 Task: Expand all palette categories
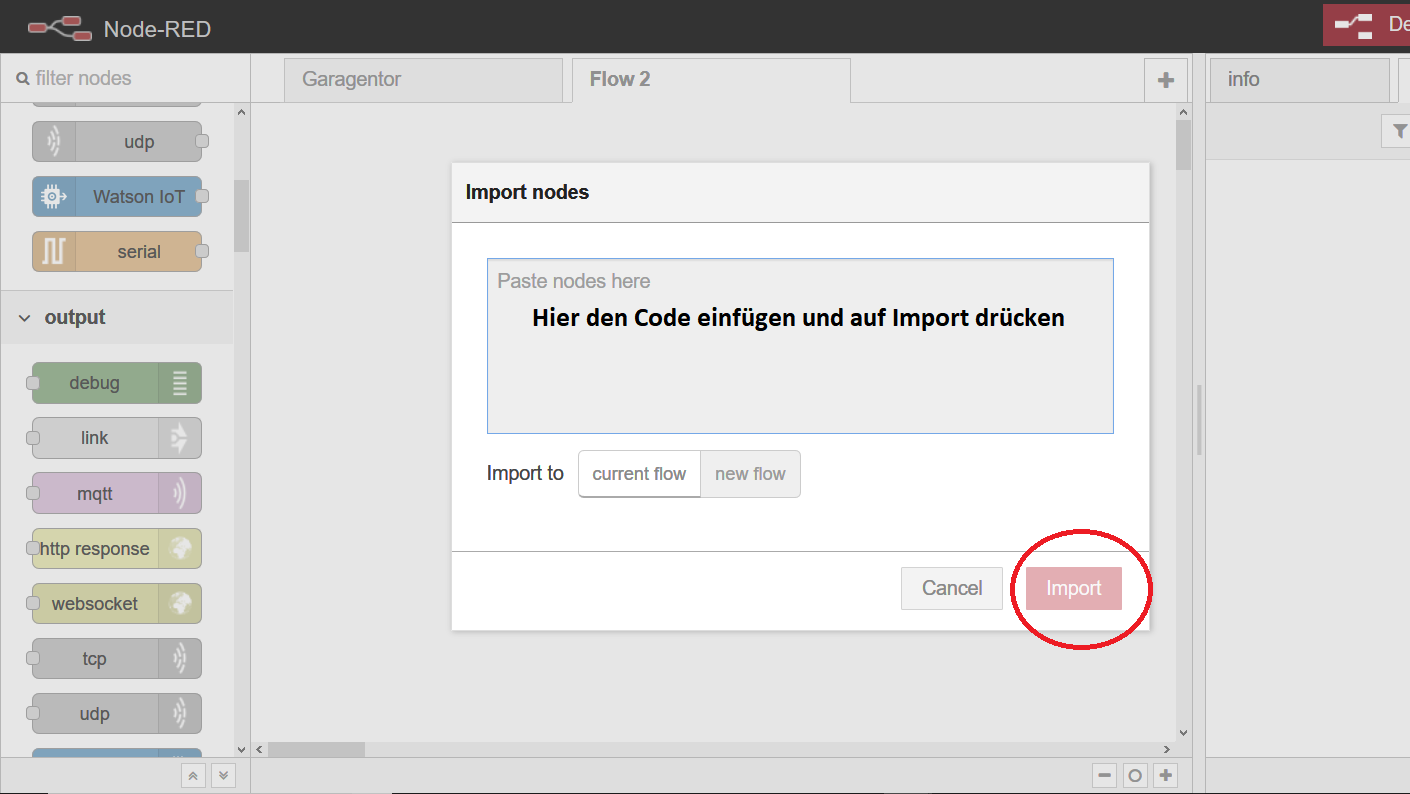point(223,775)
